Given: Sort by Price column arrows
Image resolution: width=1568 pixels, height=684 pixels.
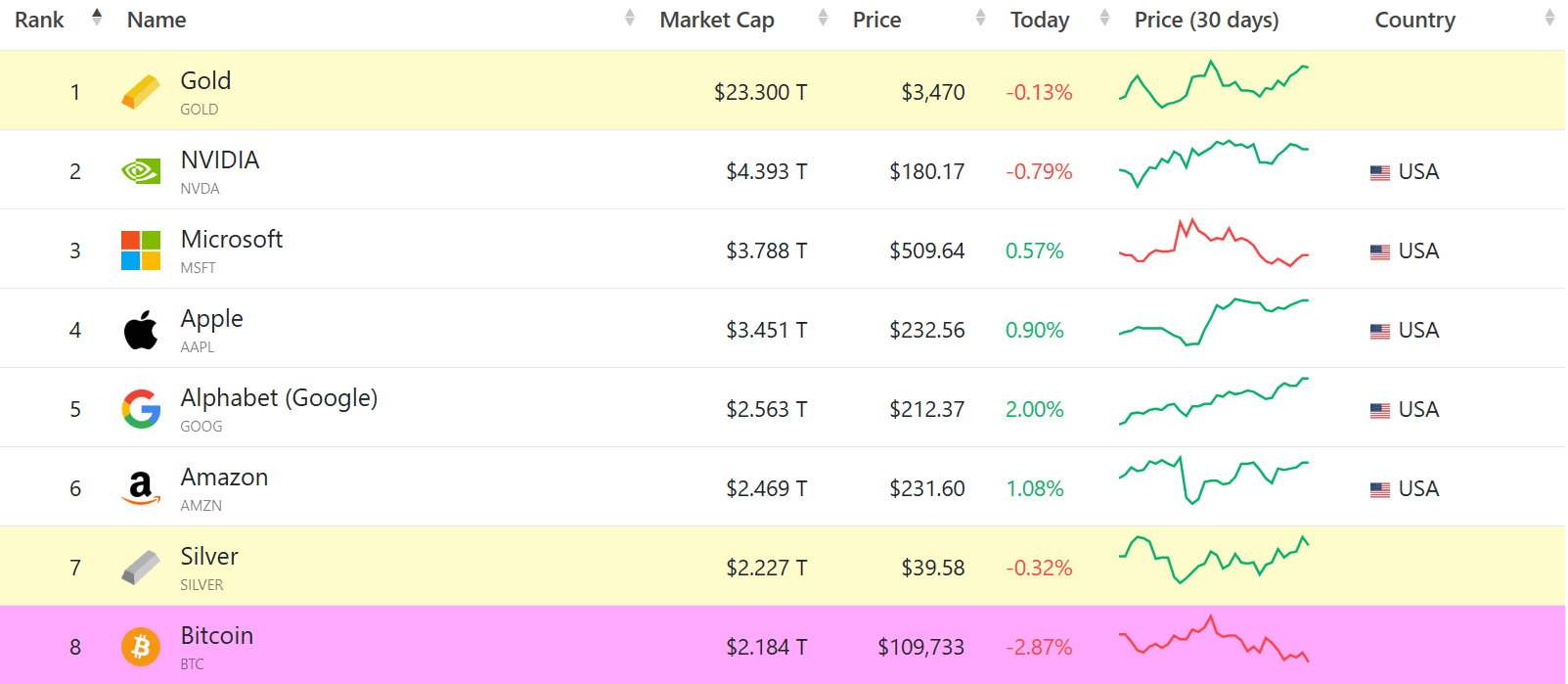Looking at the screenshot, I should [980, 18].
